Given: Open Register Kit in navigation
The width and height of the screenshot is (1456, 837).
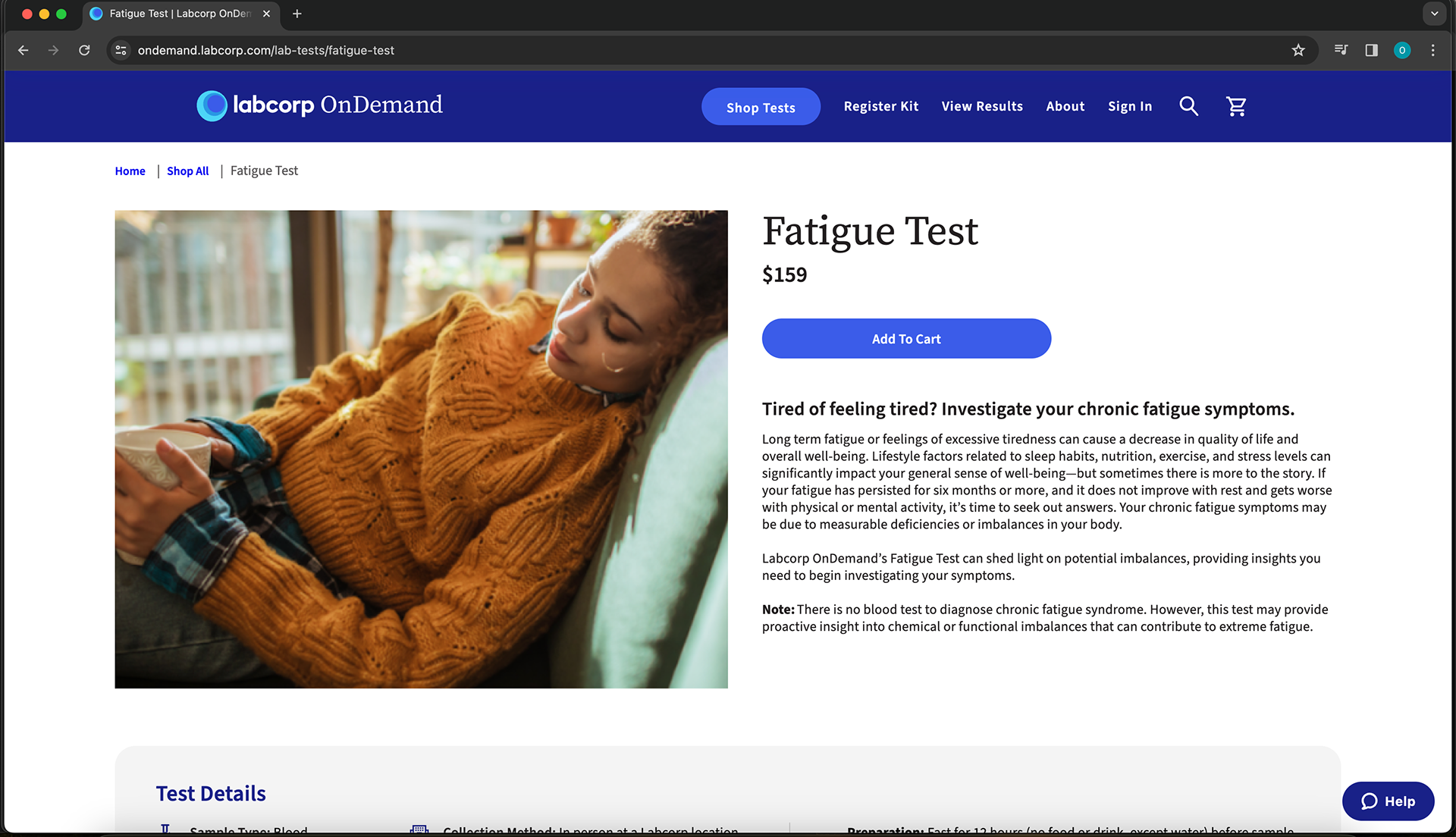Looking at the screenshot, I should (x=880, y=106).
